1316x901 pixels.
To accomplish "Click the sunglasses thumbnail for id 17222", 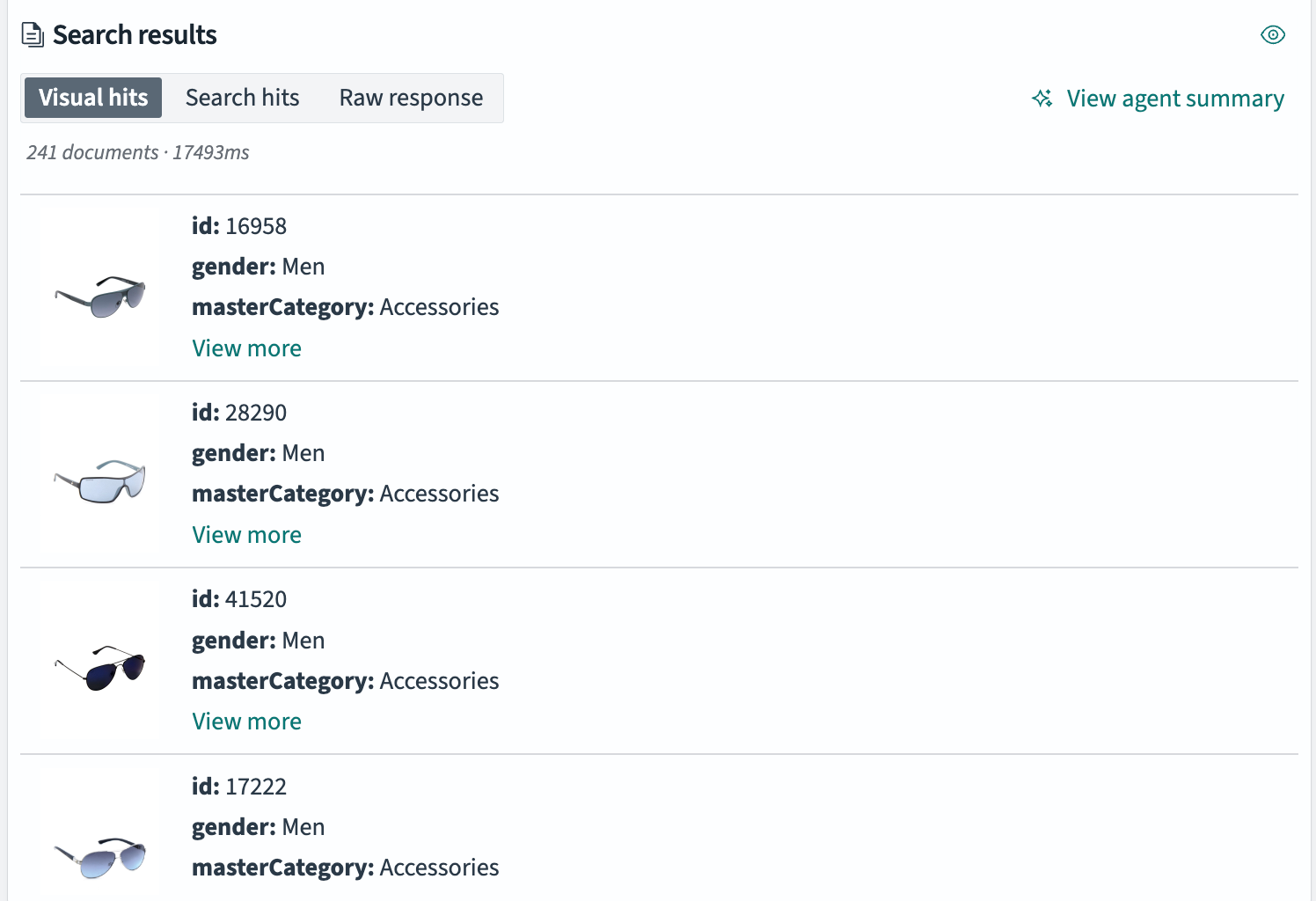I will [99, 856].
